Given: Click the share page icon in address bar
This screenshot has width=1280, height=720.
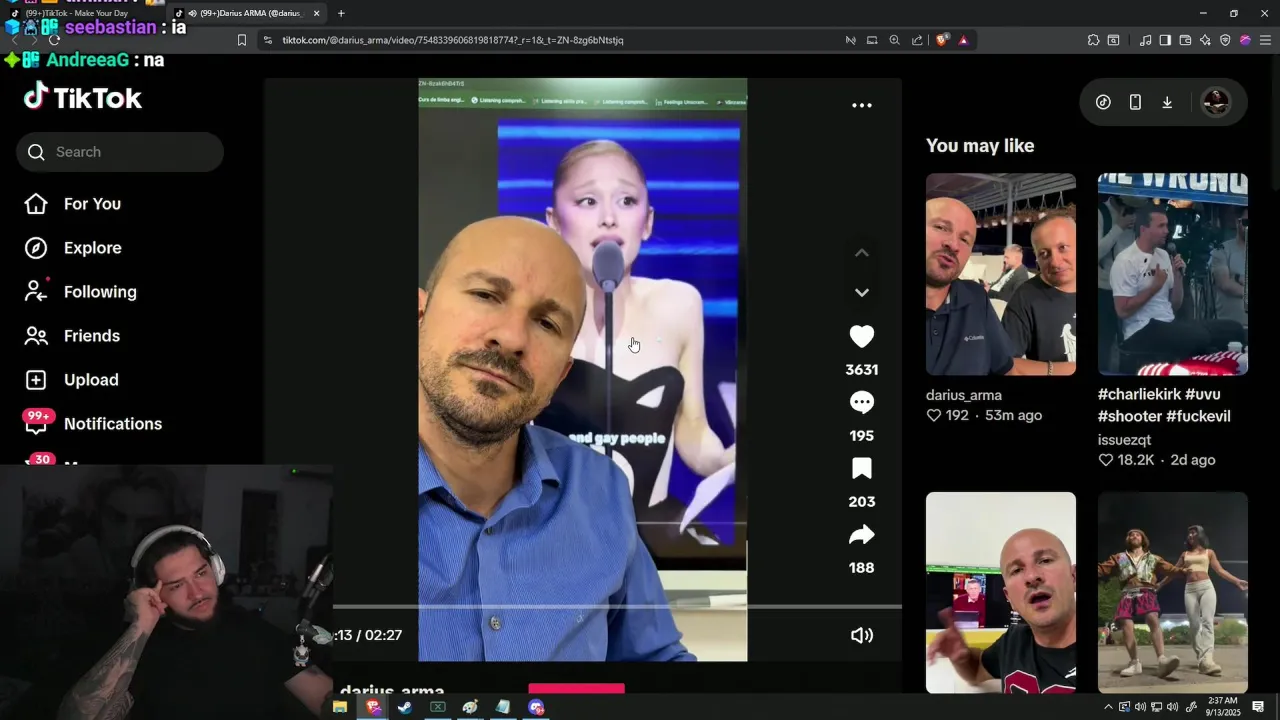Looking at the screenshot, I should [x=917, y=40].
